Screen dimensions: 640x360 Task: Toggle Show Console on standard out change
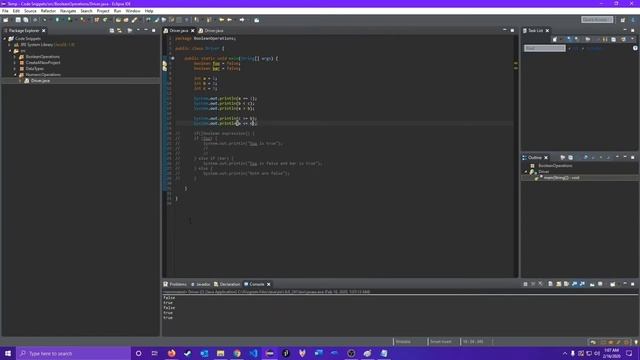tap(574, 284)
